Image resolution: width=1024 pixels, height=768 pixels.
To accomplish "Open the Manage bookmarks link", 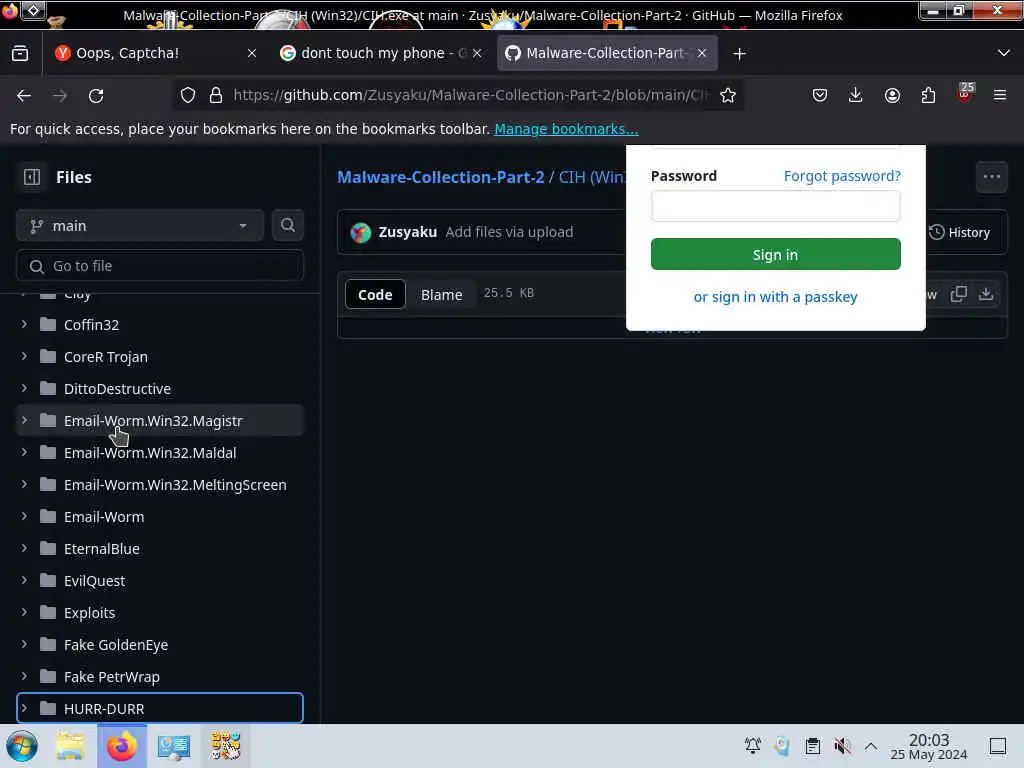I will 566,129.
